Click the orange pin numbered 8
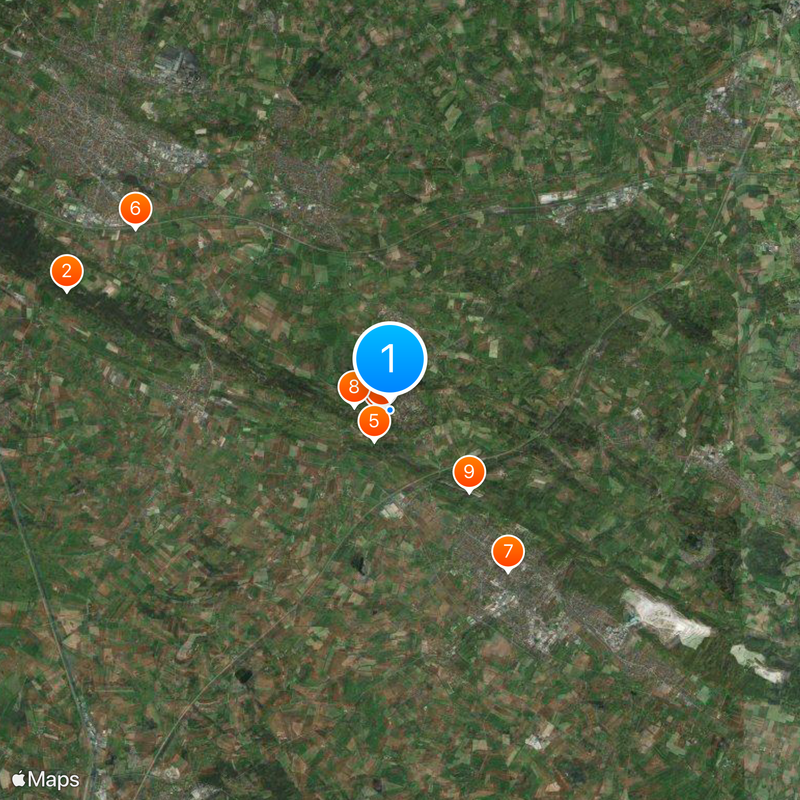 pyautogui.click(x=353, y=387)
